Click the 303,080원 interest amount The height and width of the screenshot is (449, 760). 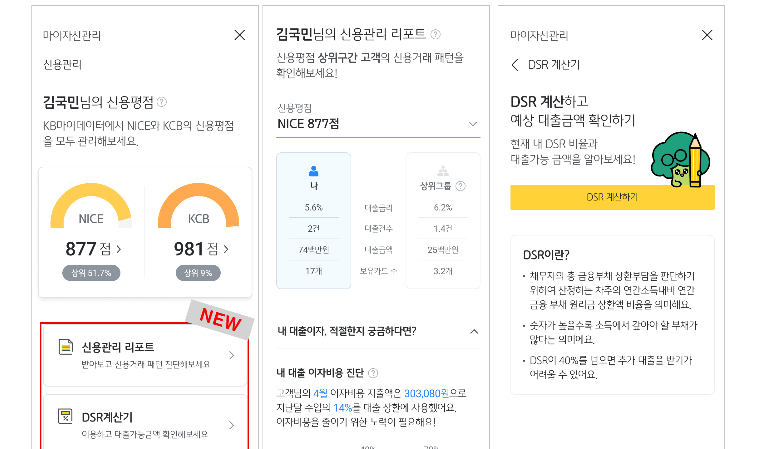[427, 393]
